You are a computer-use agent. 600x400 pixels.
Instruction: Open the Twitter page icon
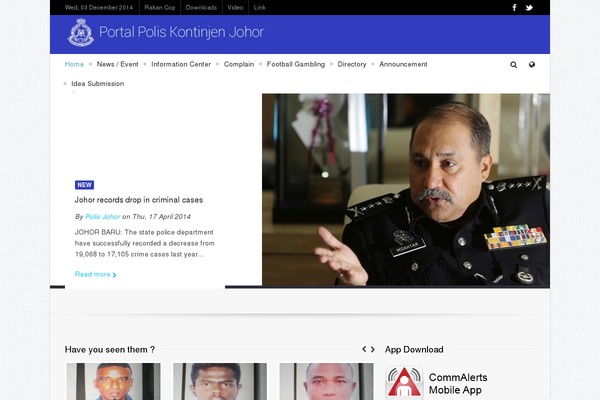[x=529, y=7]
